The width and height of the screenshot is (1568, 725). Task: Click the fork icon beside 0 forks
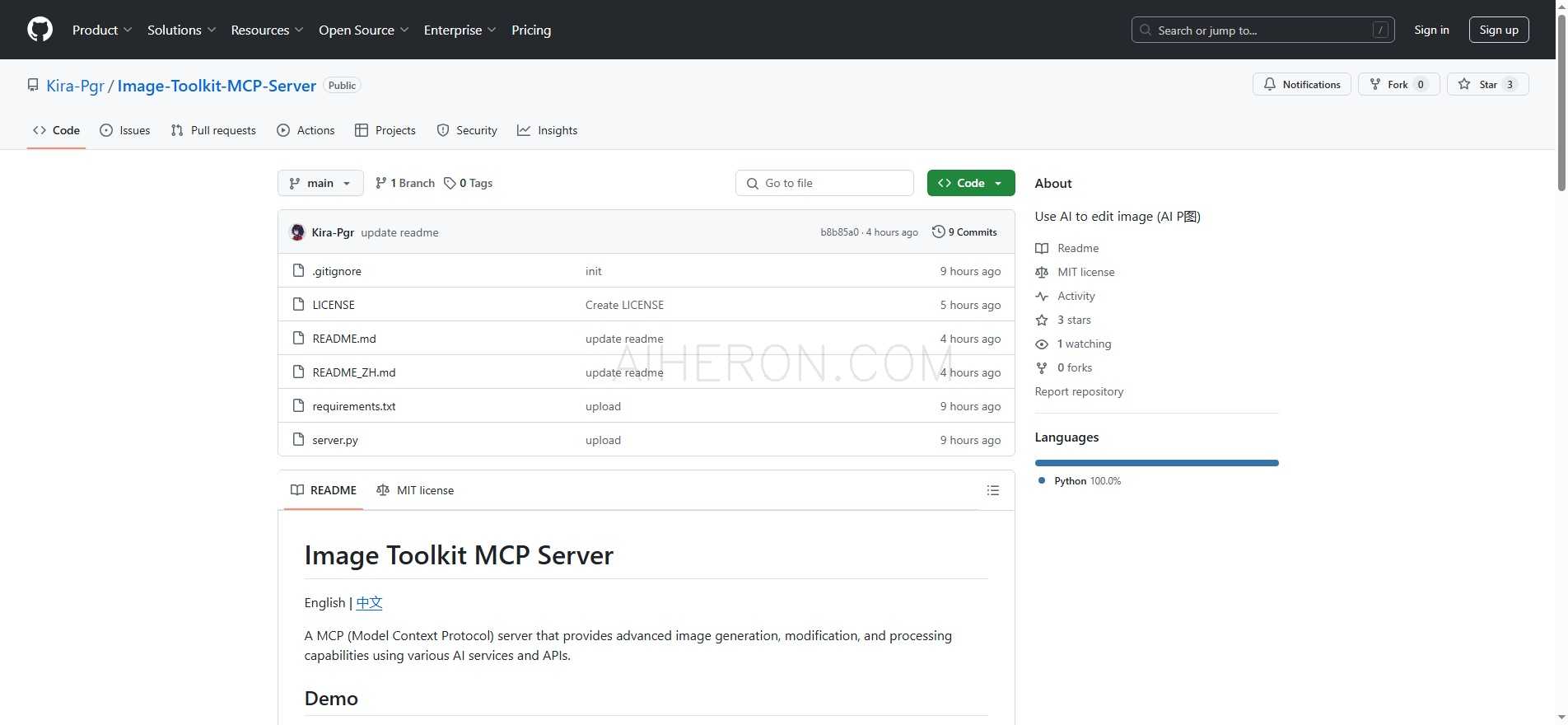[1042, 367]
